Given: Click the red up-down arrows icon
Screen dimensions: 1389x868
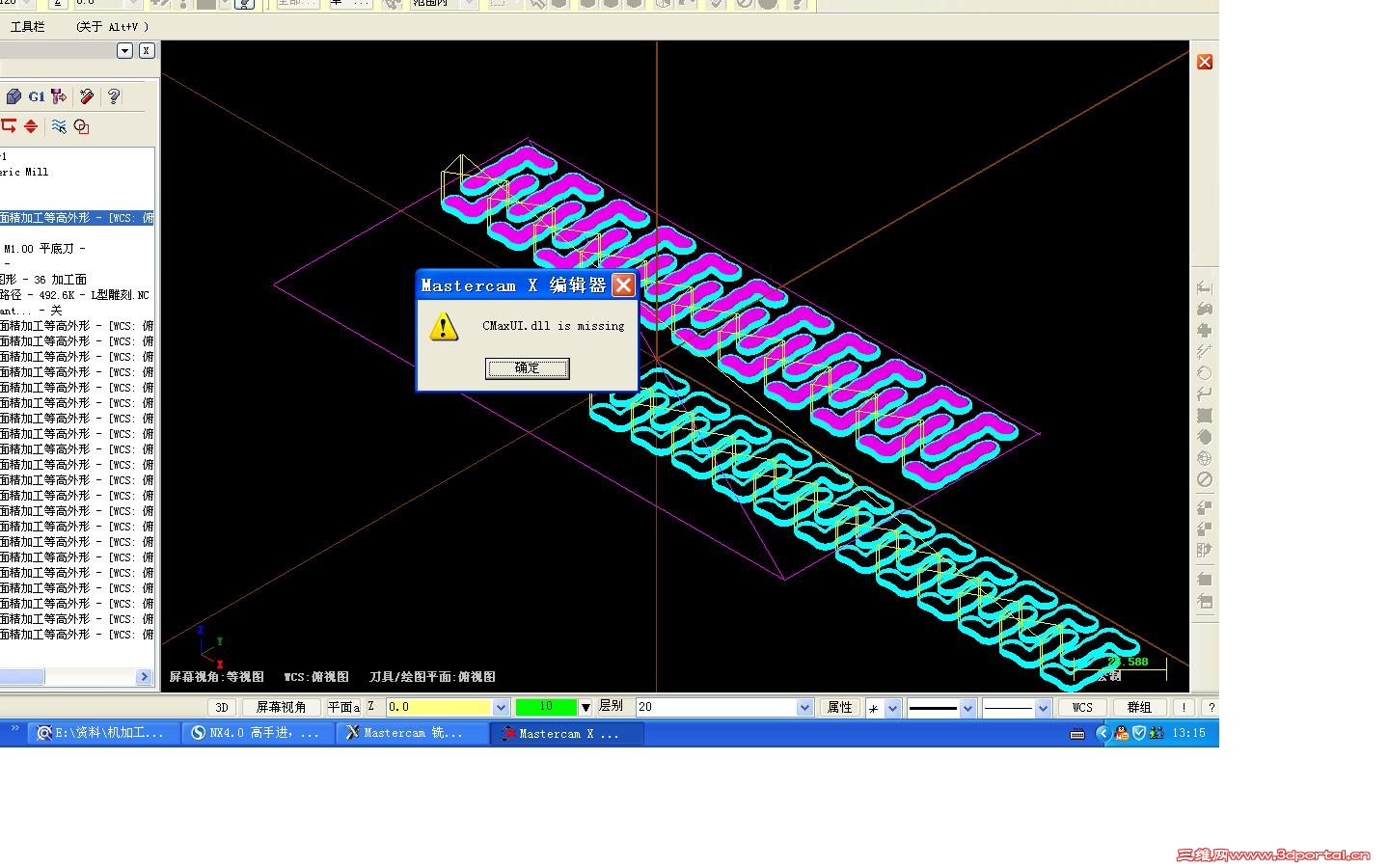Looking at the screenshot, I should pyautogui.click(x=31, y=126).
